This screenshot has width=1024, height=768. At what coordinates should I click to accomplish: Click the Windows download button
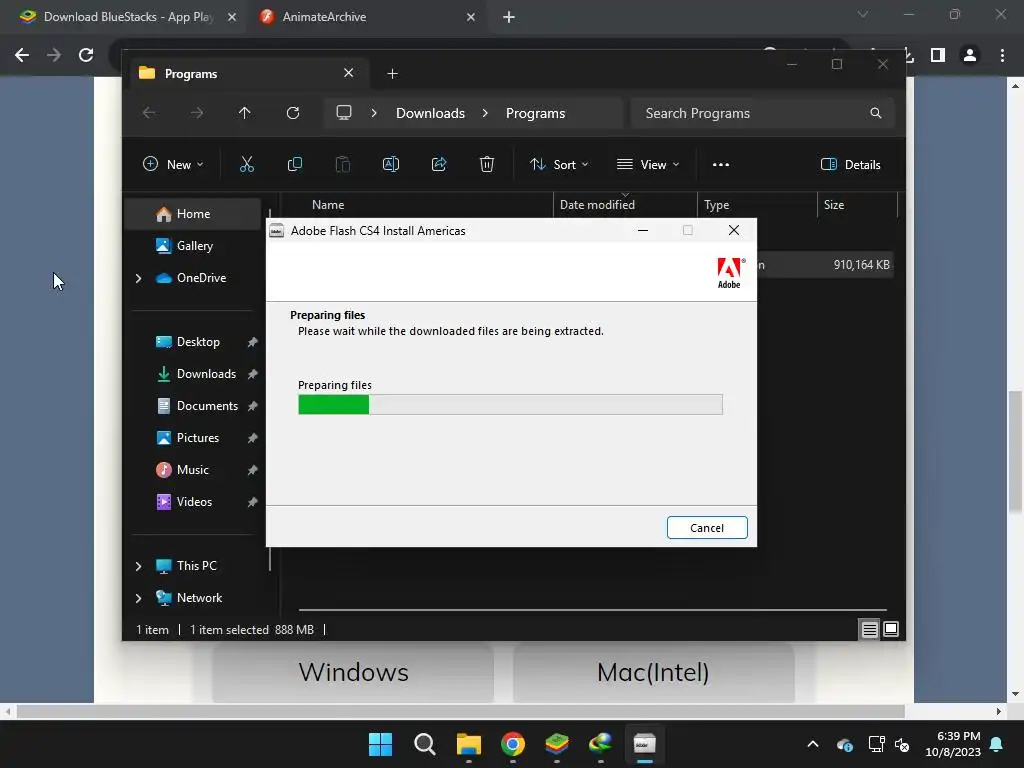click(x=353, y=672)
